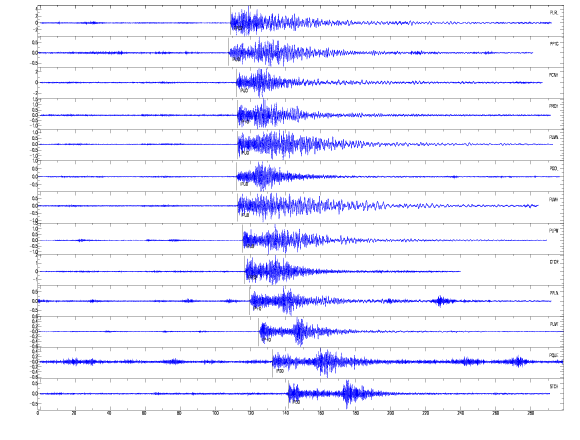Select the late burst near 270 seconds on second-from-bottom trace
The width and height of the screenshot is (580, 440).
(519, 361)
